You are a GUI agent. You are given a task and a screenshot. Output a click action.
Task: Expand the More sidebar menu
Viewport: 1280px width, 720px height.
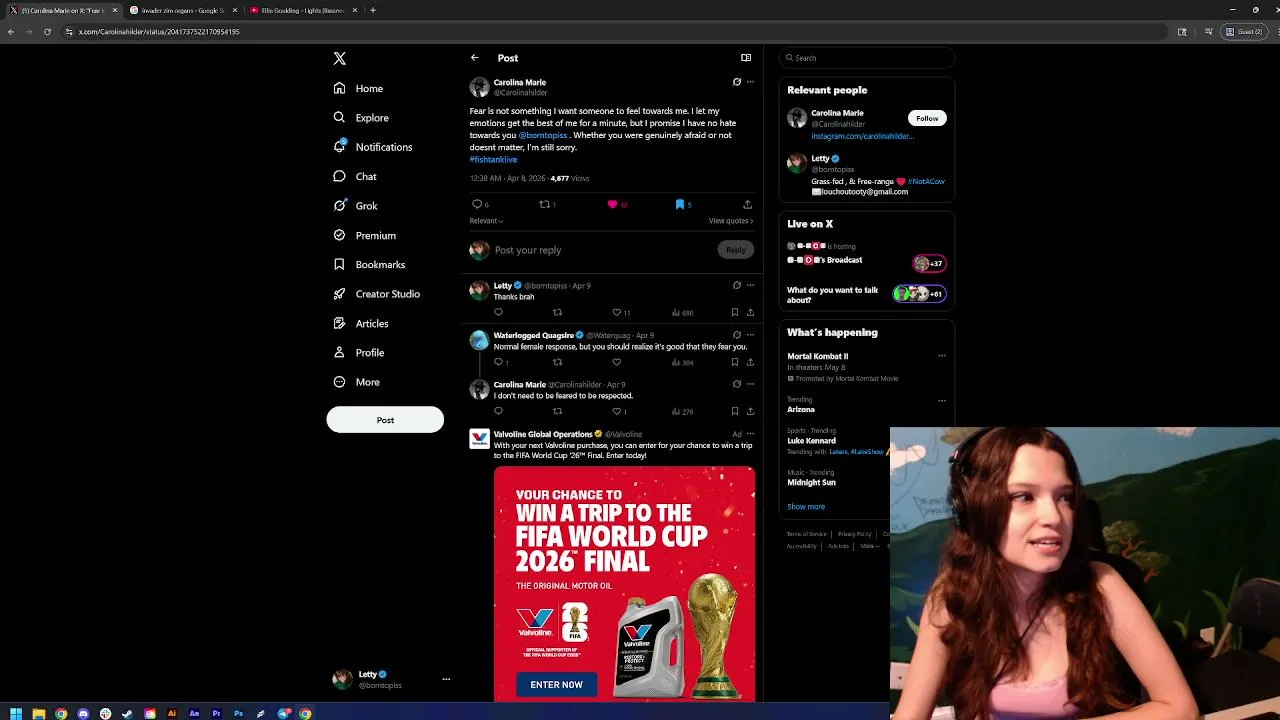click(357, 382)
